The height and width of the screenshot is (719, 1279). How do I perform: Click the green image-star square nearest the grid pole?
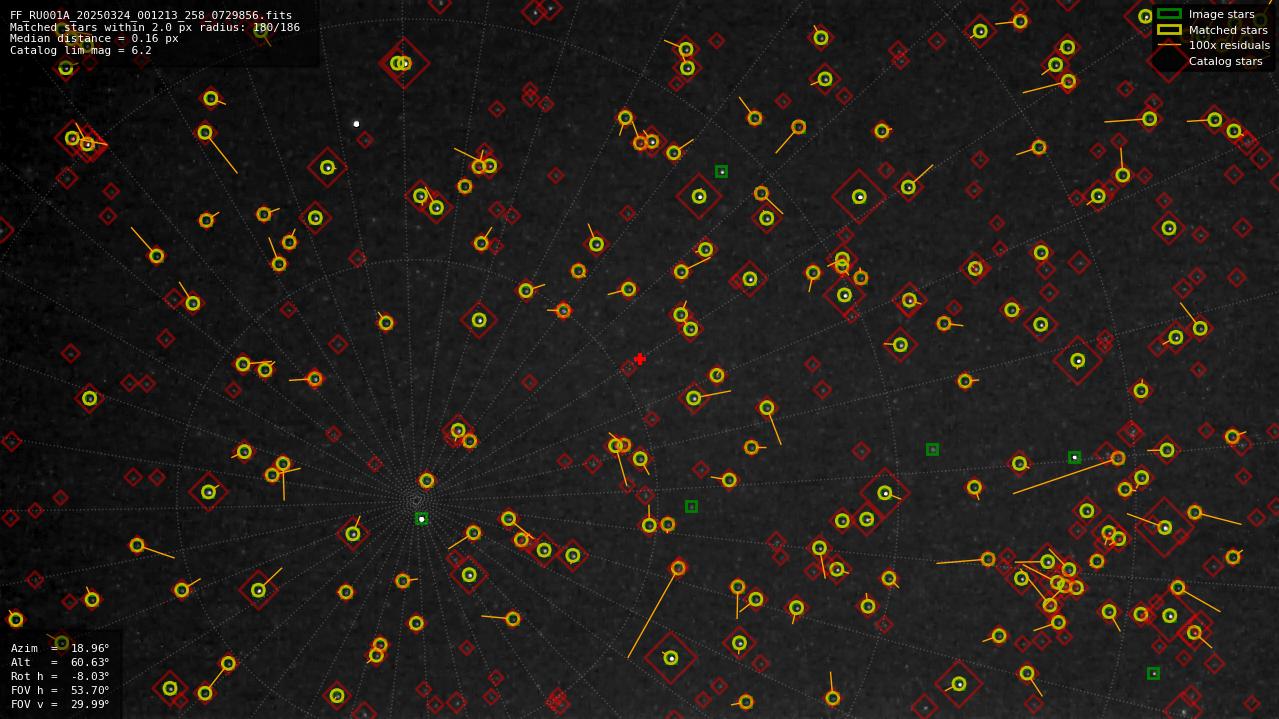point(421,519)
